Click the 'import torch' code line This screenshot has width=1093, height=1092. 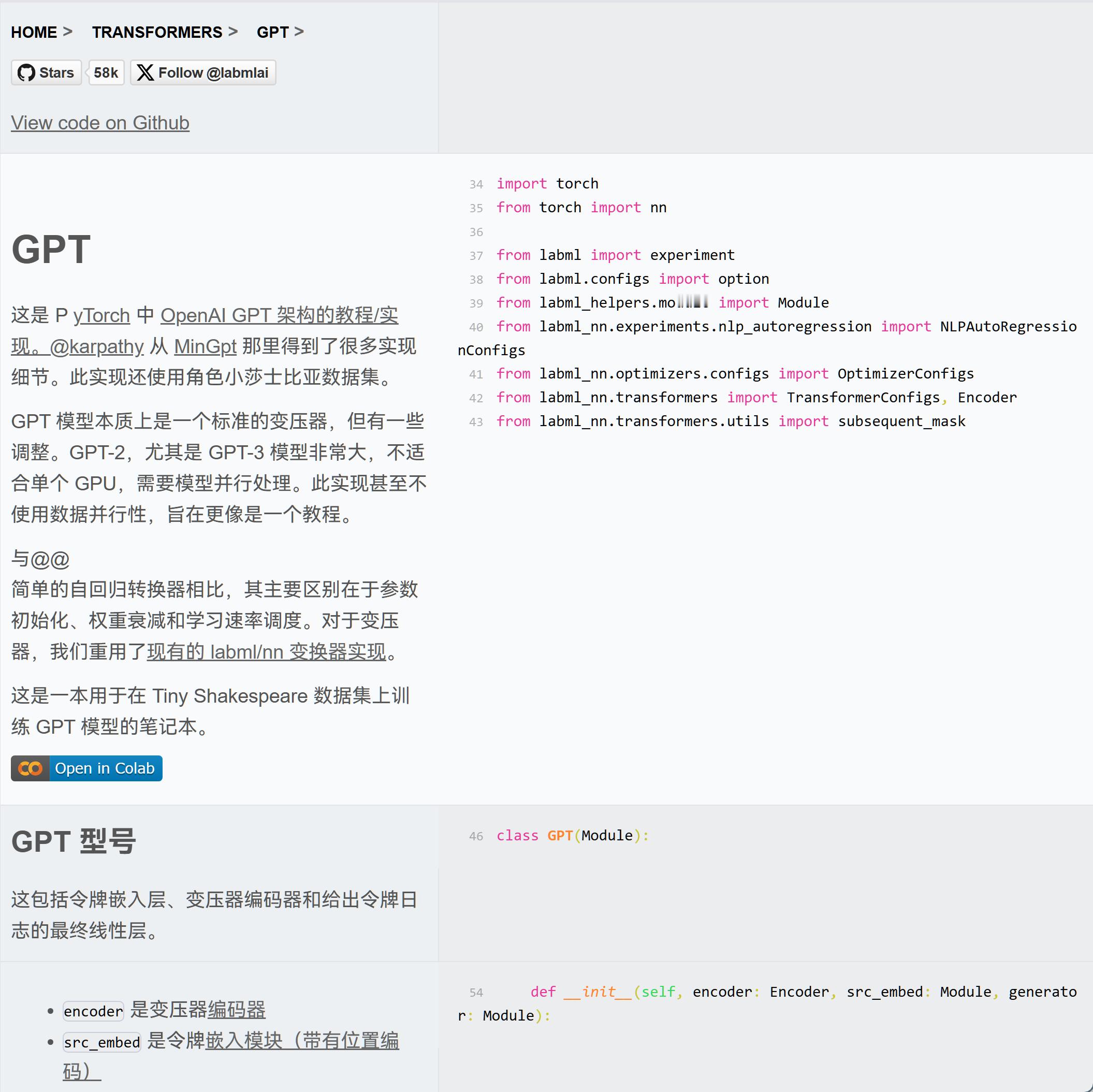click(x=547, y=184)
